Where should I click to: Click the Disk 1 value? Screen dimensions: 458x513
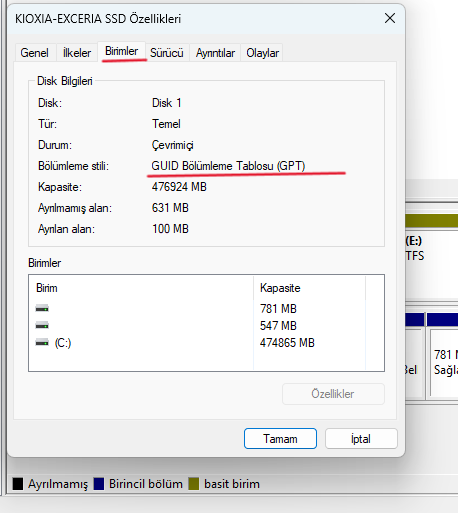click(167, 103)
